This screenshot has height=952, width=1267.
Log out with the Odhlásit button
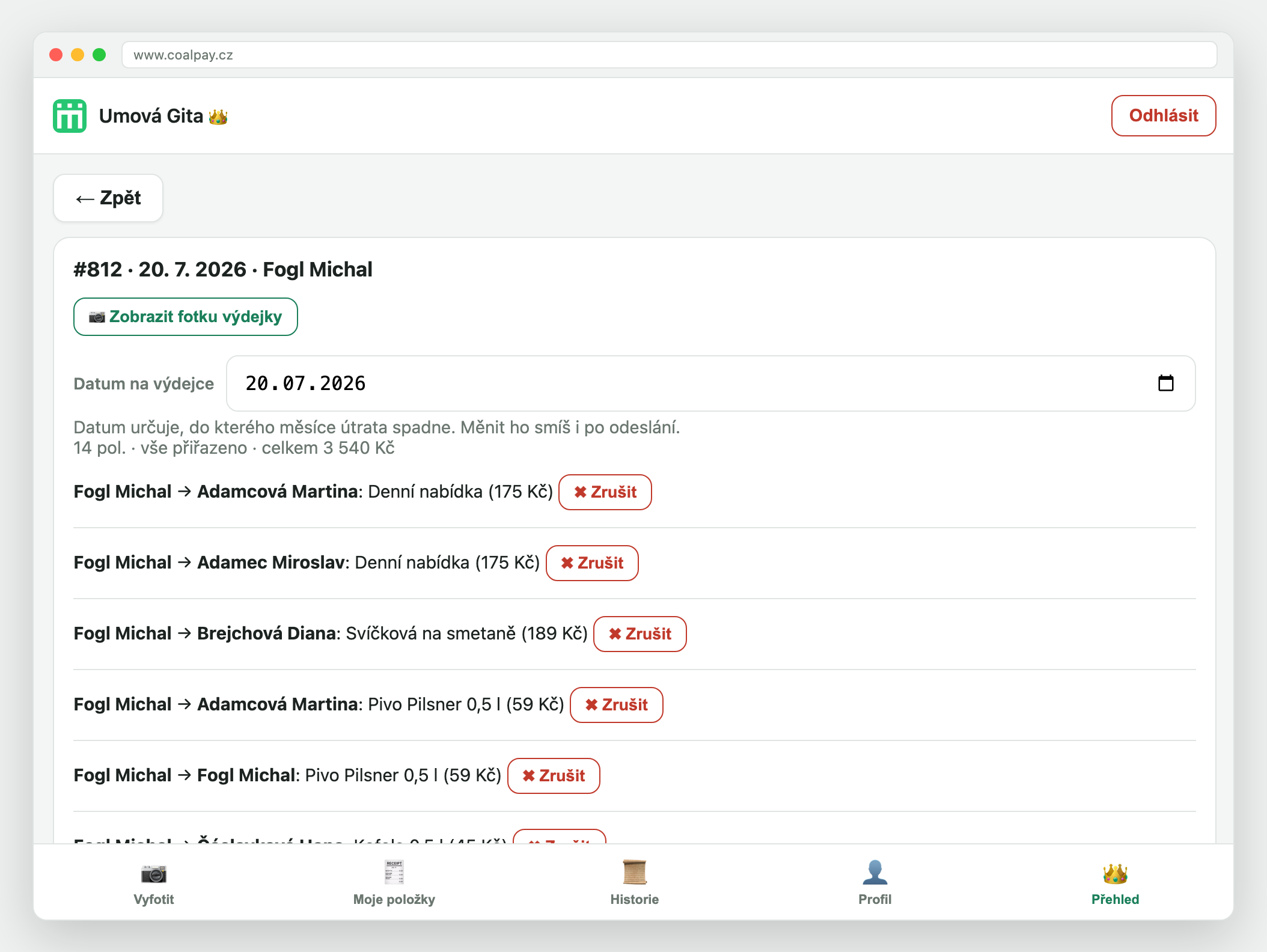pyautogui.click(x=1164, y=115)
